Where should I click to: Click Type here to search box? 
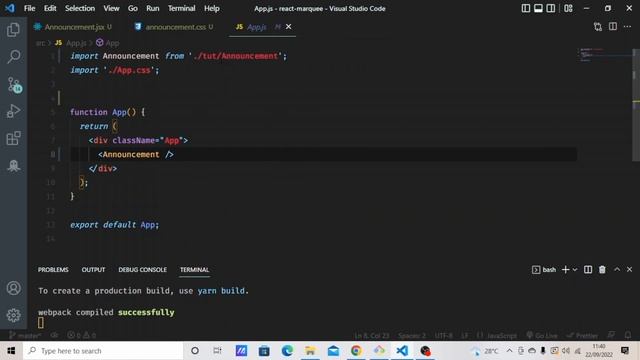[x=103, y=351]
